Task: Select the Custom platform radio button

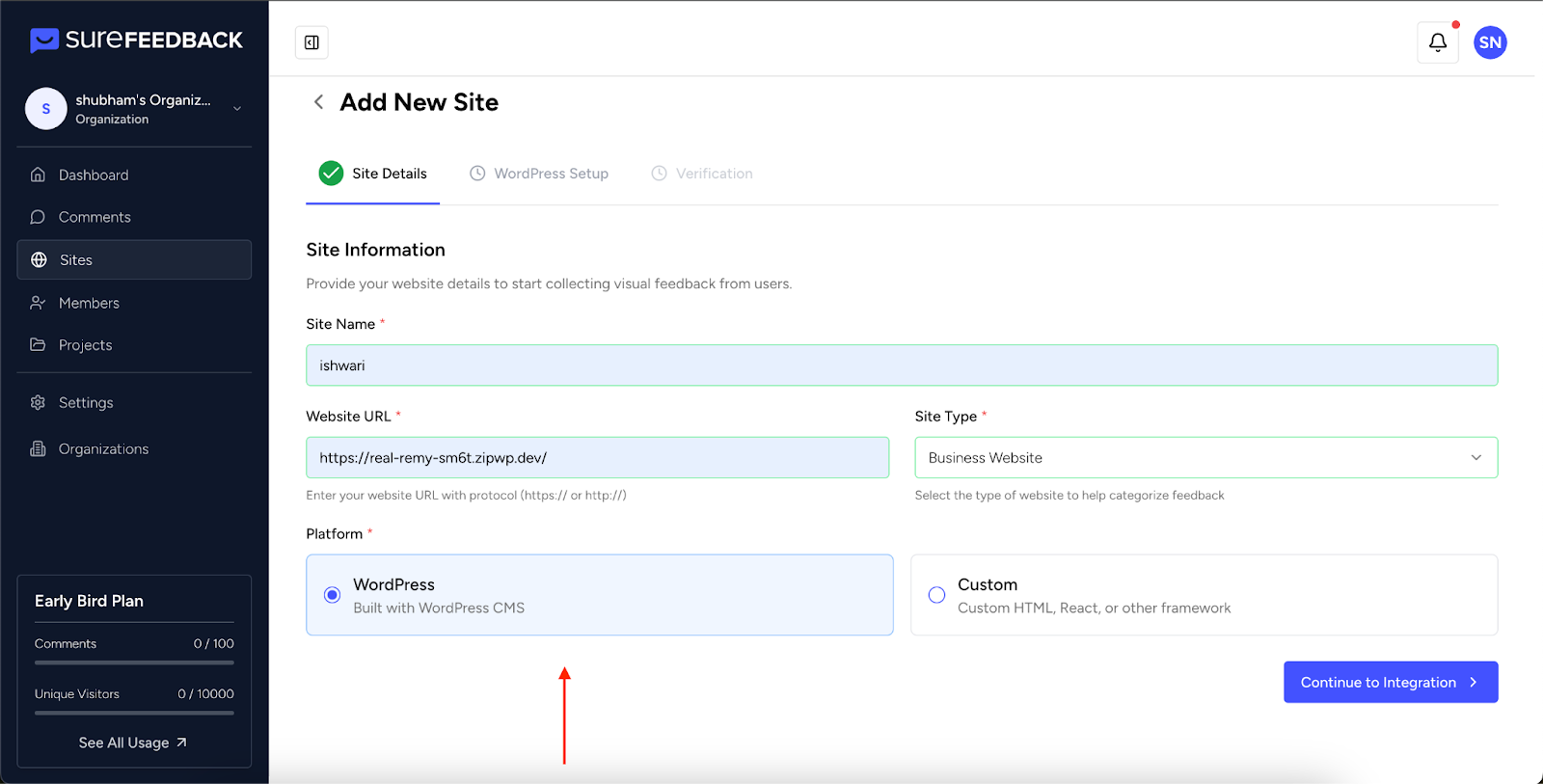Action: point(936,595)
